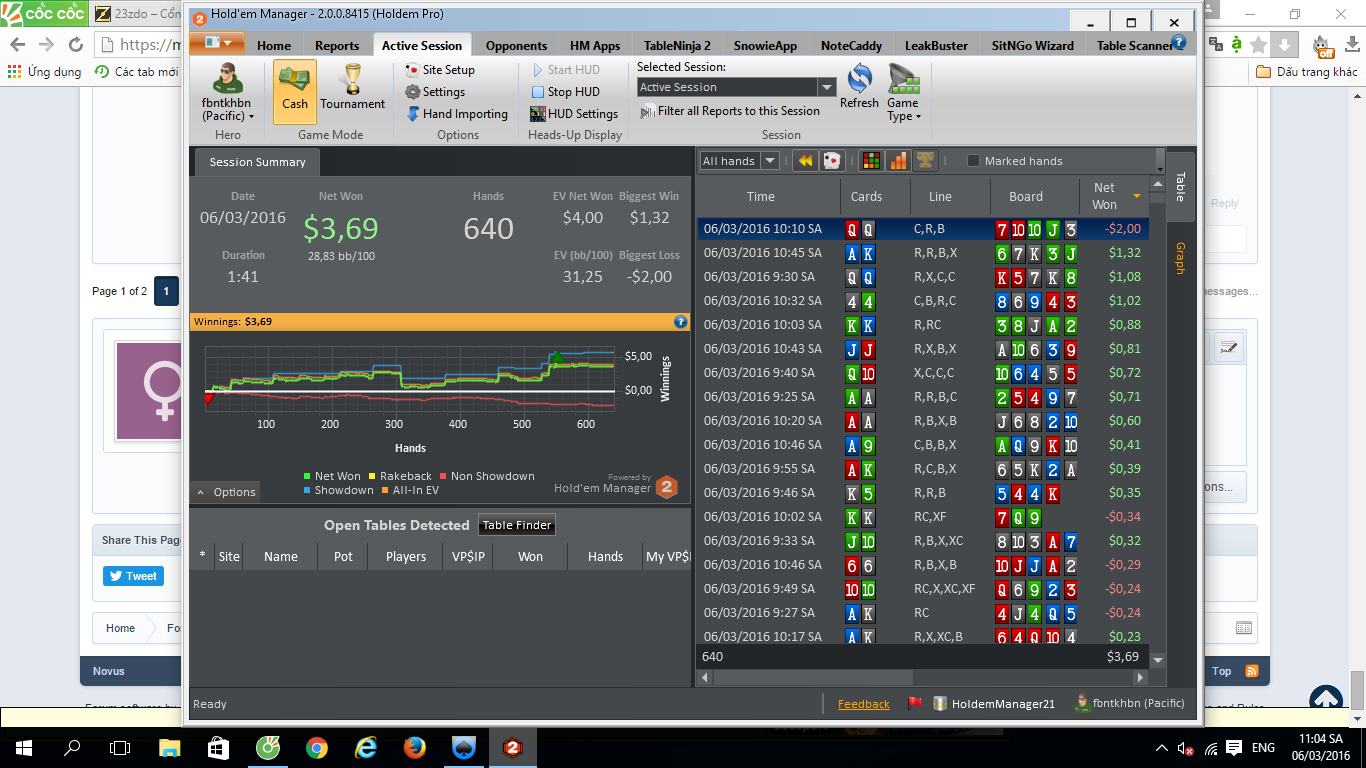This screenshot has height=768, width=1366.
Task: Click Home breadcrumb in the browser page
Action: coord(120,628)
